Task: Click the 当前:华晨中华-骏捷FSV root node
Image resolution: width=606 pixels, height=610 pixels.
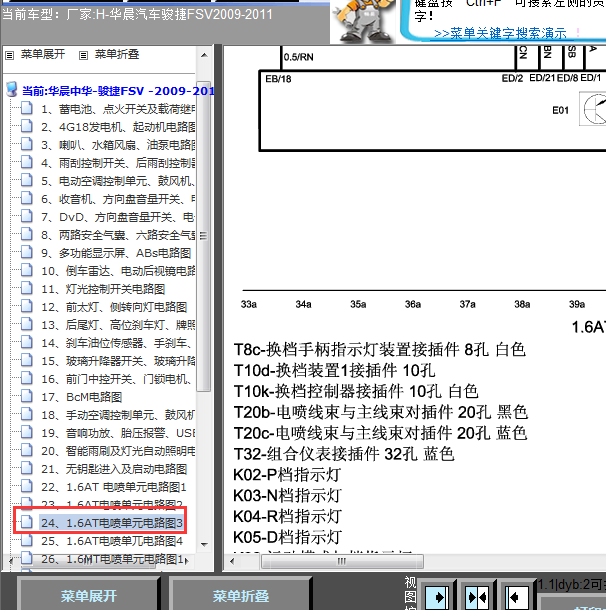Action: [x=118, y=91]
